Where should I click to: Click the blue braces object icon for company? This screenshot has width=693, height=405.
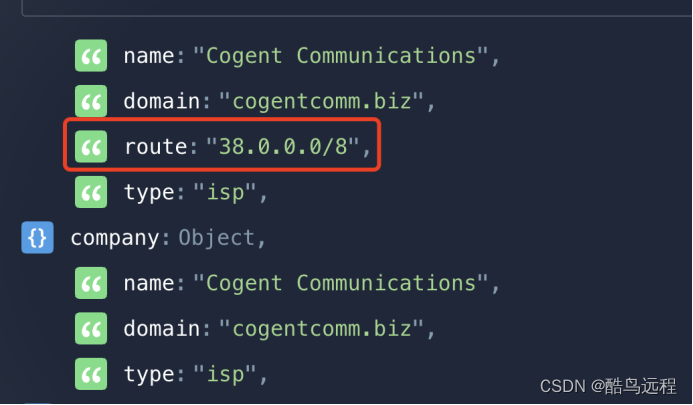37,238
